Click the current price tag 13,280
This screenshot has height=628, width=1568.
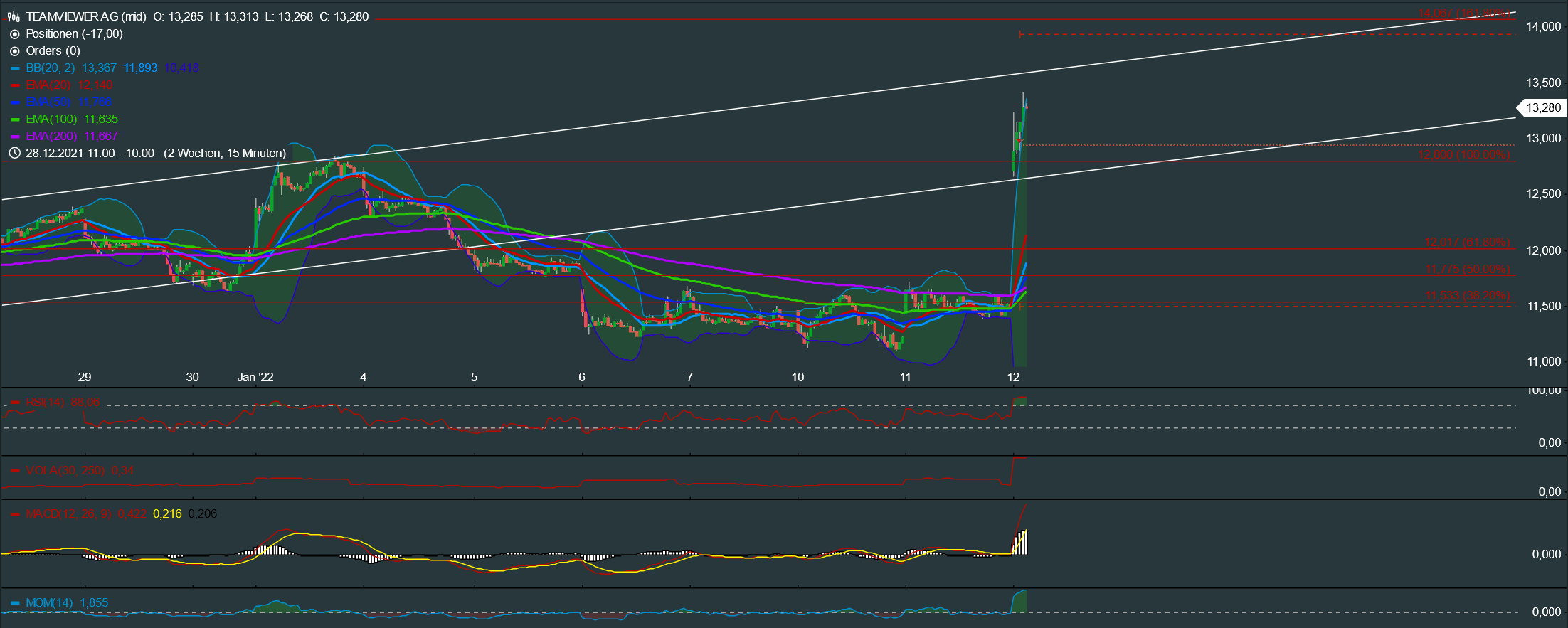(x=1543, y=108)
